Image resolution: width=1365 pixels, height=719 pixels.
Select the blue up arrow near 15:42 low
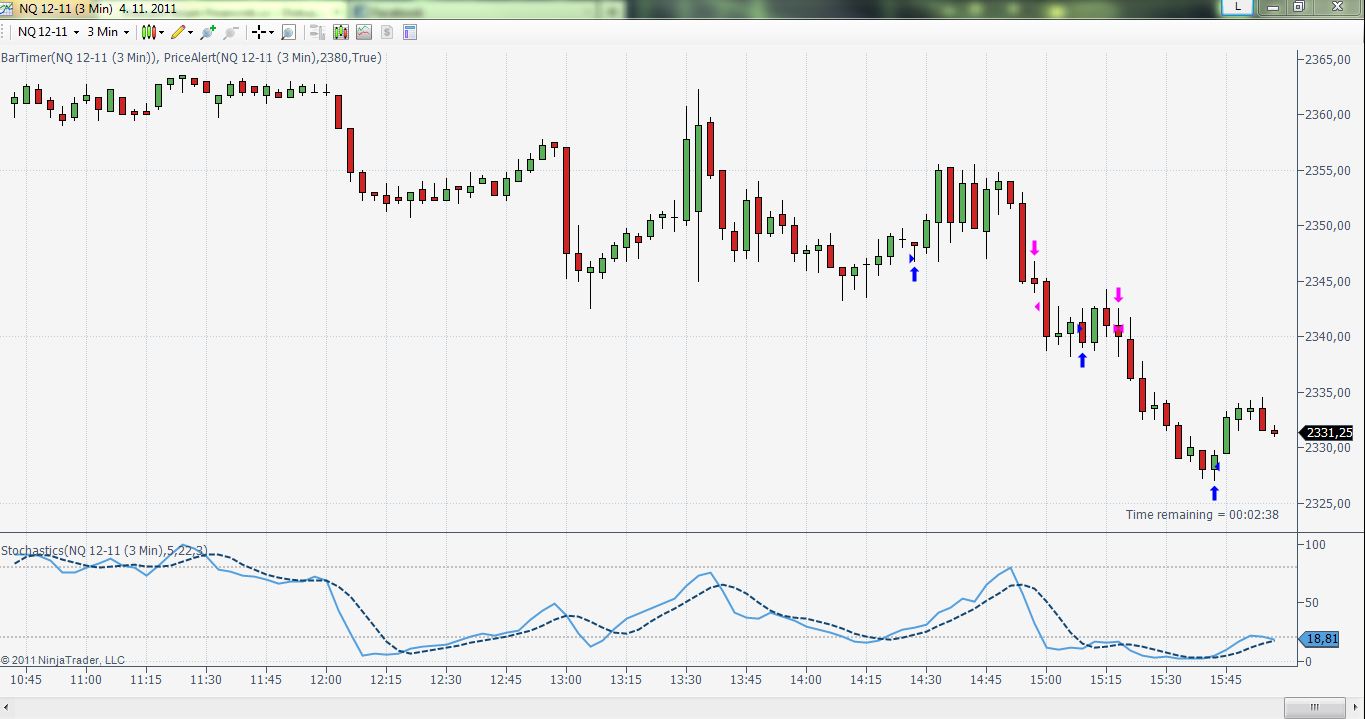(1214, 493)
